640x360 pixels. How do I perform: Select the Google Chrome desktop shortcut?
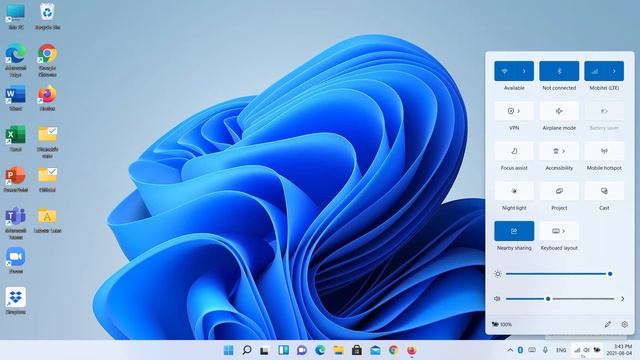pos(47,60)
